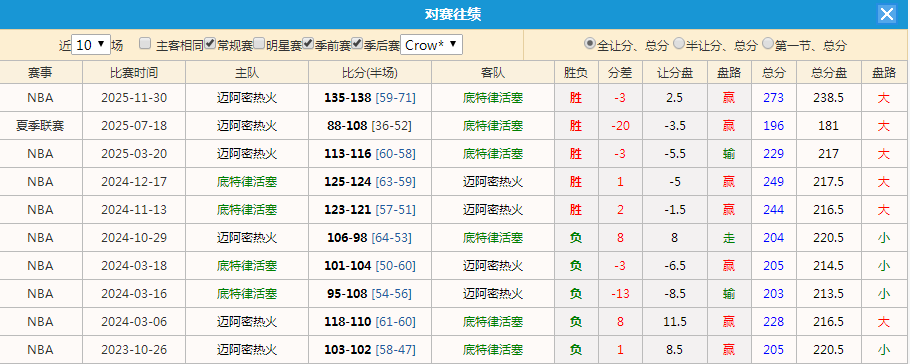Open the 88-108 summer league score

(x=347, y=125)
